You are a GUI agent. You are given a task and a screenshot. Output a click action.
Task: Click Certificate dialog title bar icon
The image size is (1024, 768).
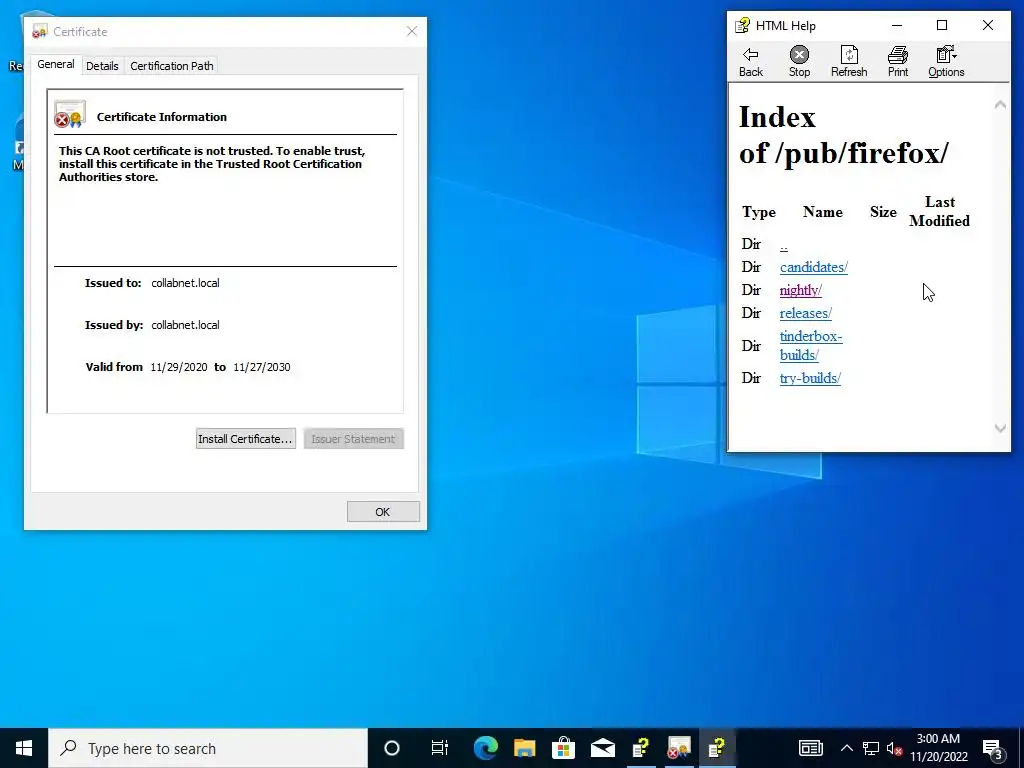point(40,31)
